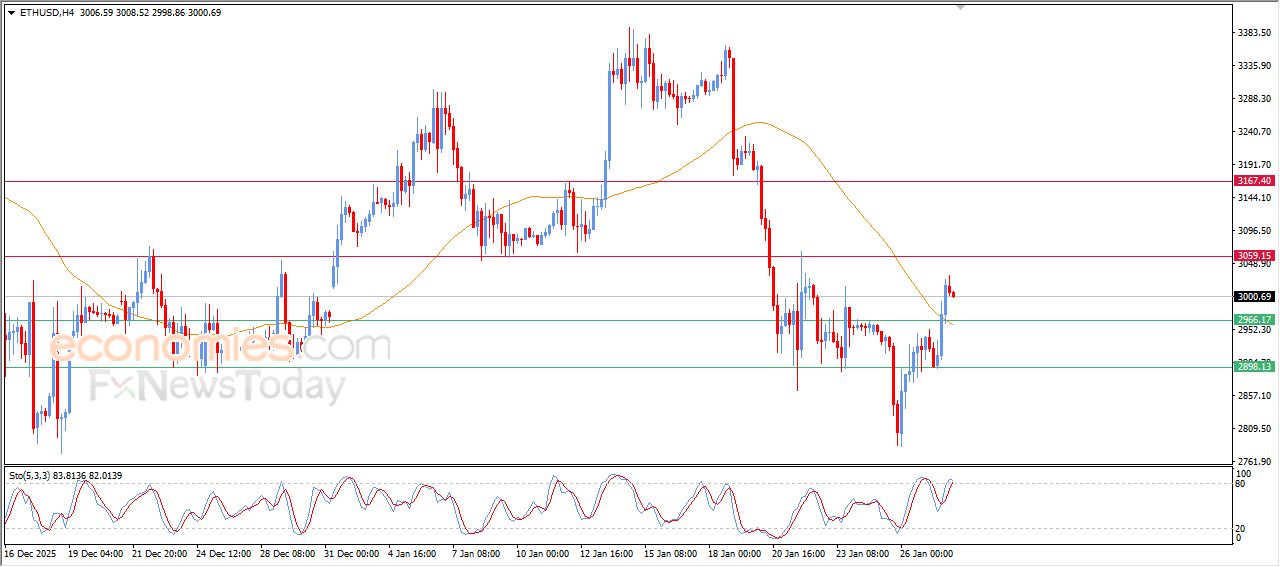Open the chart menu arrow beside ETHUSD,H4
This screenshot has width=1280, height=567.
tap(11, 13)
